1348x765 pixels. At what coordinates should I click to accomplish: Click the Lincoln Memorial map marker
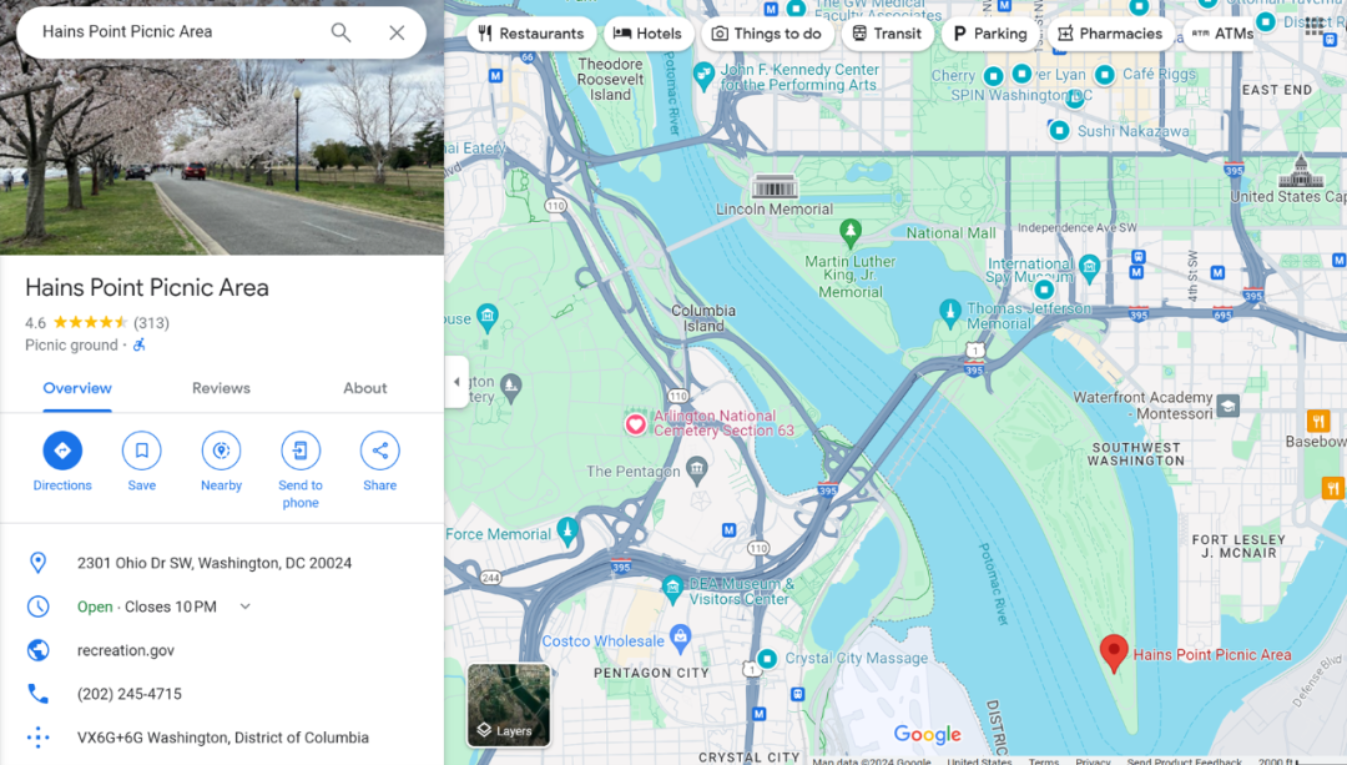[x=774, y=187]
